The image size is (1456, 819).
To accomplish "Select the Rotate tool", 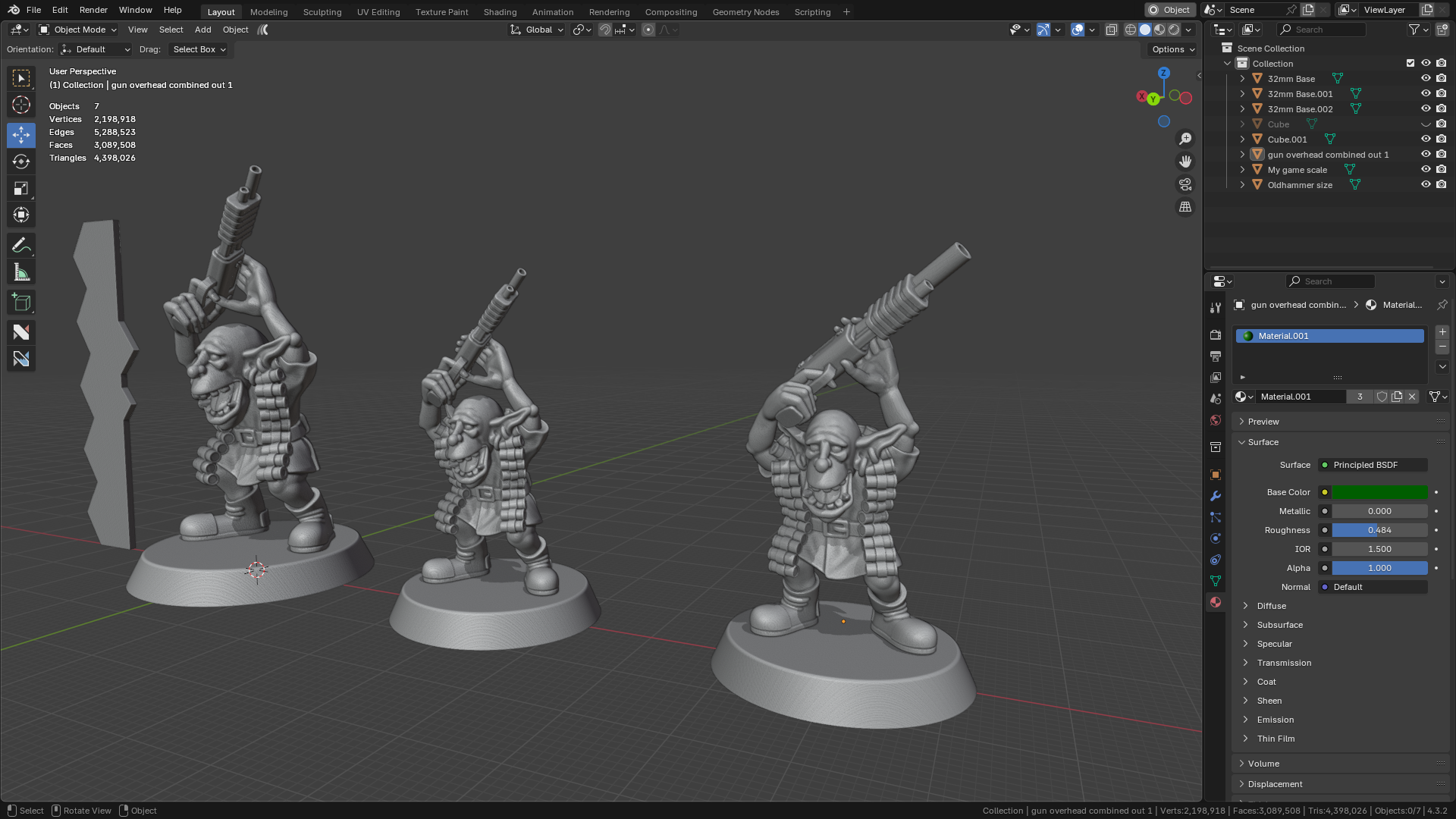I will [21, 162].
